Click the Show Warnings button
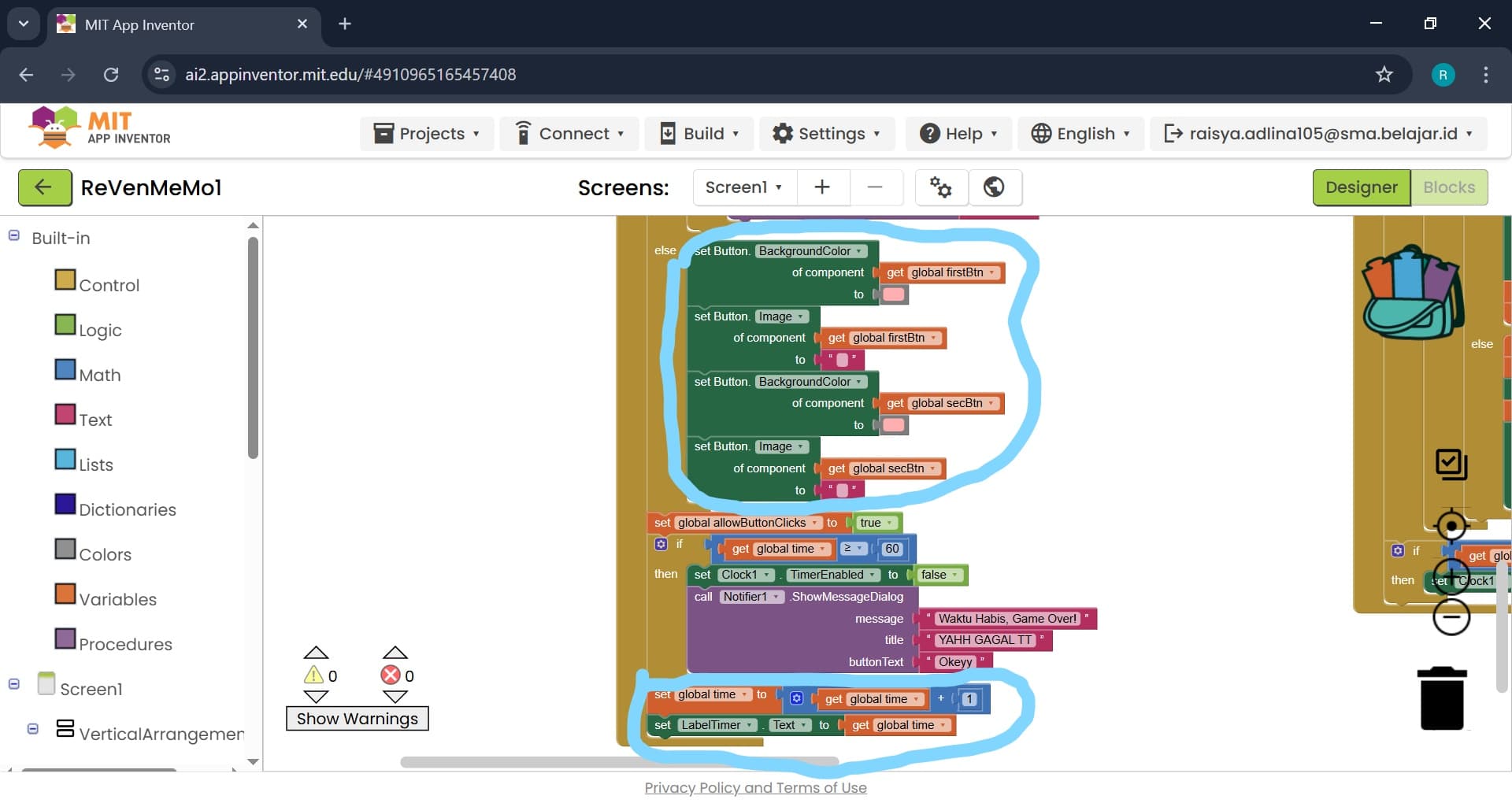Image resolution: width=1512 pixels, height=803 pixels. (x=358, y=719)
